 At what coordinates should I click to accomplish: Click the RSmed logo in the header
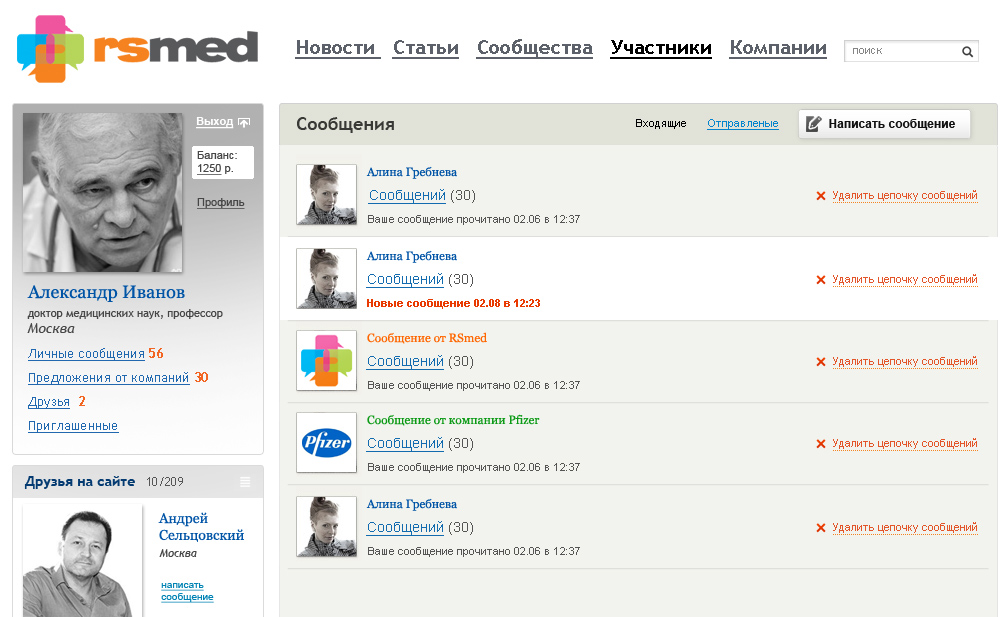point(137,48)
